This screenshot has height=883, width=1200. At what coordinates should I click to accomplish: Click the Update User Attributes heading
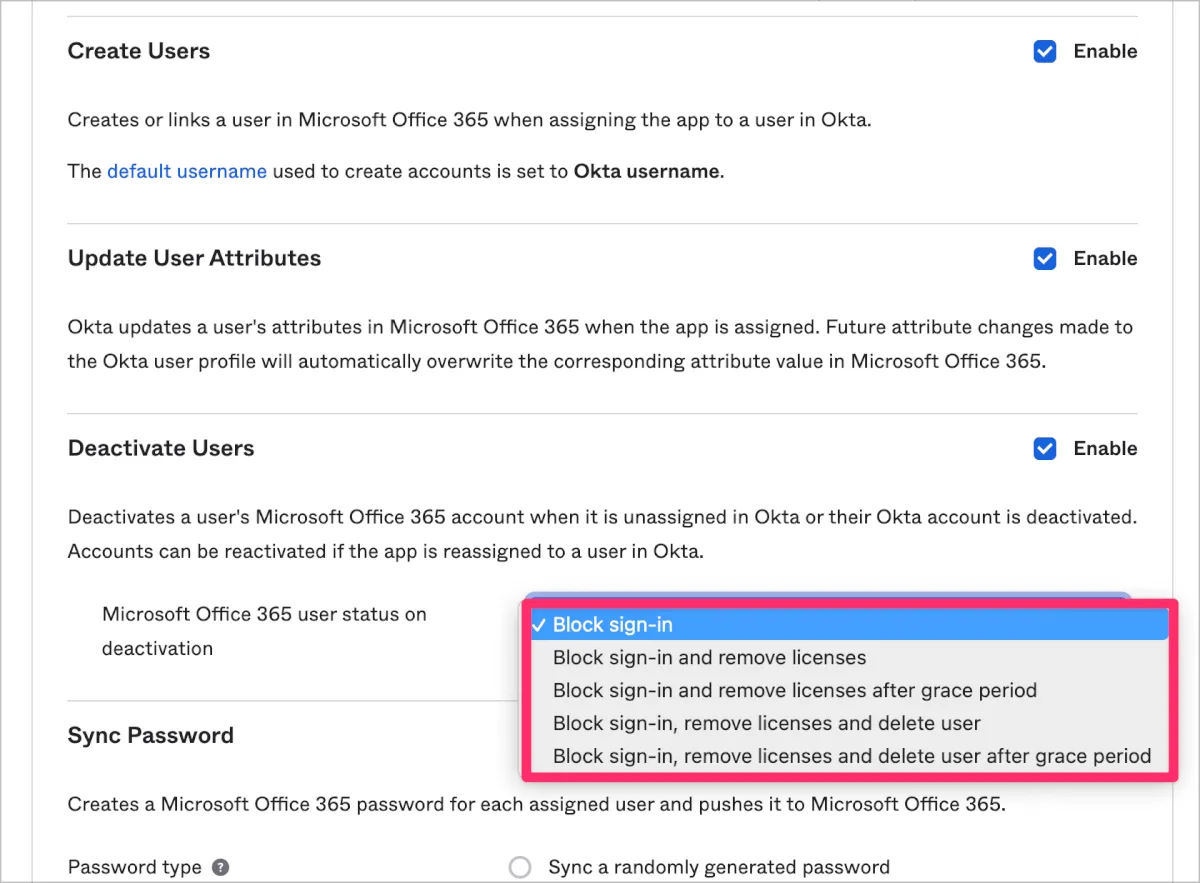tap(194, 259)
